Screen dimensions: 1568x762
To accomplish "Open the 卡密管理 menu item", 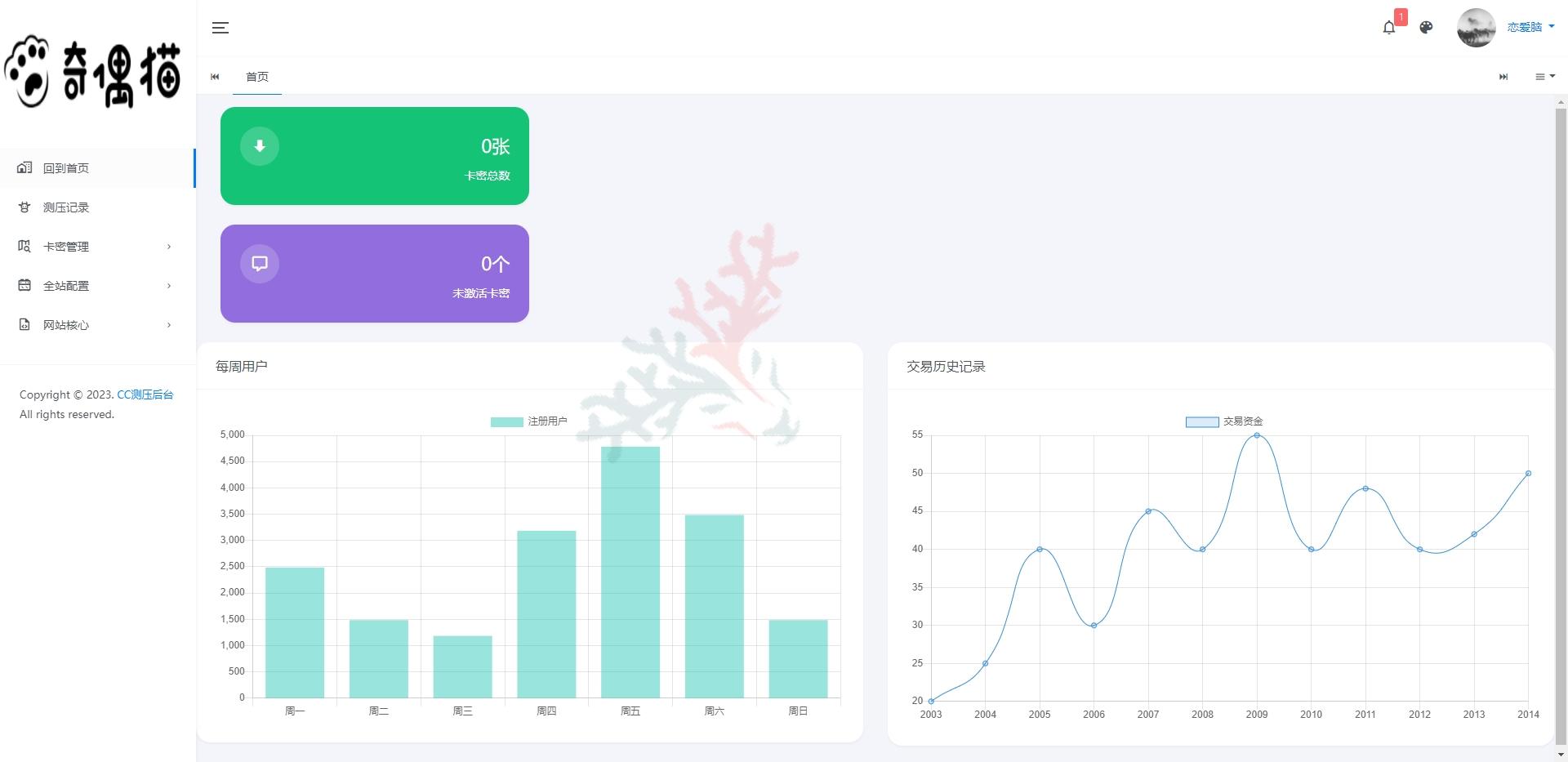I will pyautogui.click(x=97, y=247).
